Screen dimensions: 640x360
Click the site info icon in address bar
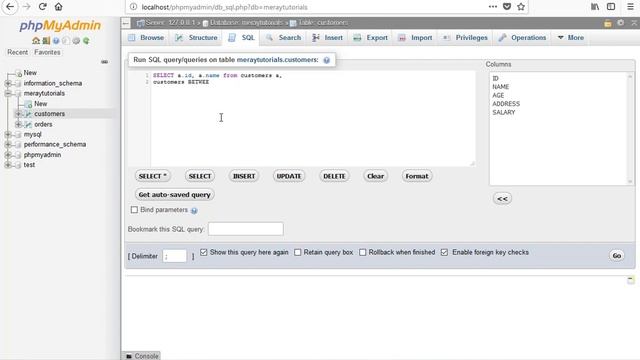133,7
